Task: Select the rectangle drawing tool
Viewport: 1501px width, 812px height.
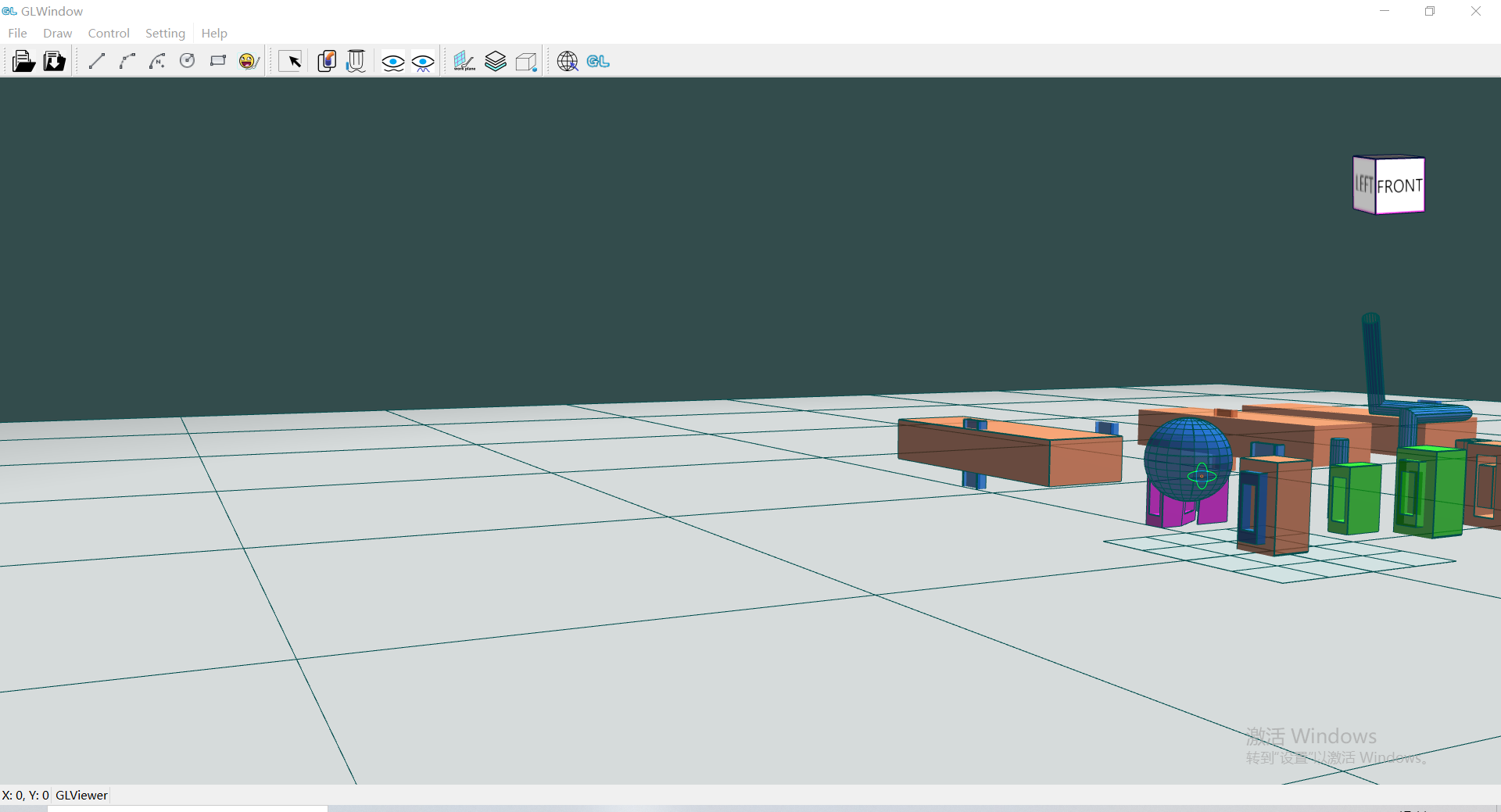Action: tap(218, 61)
